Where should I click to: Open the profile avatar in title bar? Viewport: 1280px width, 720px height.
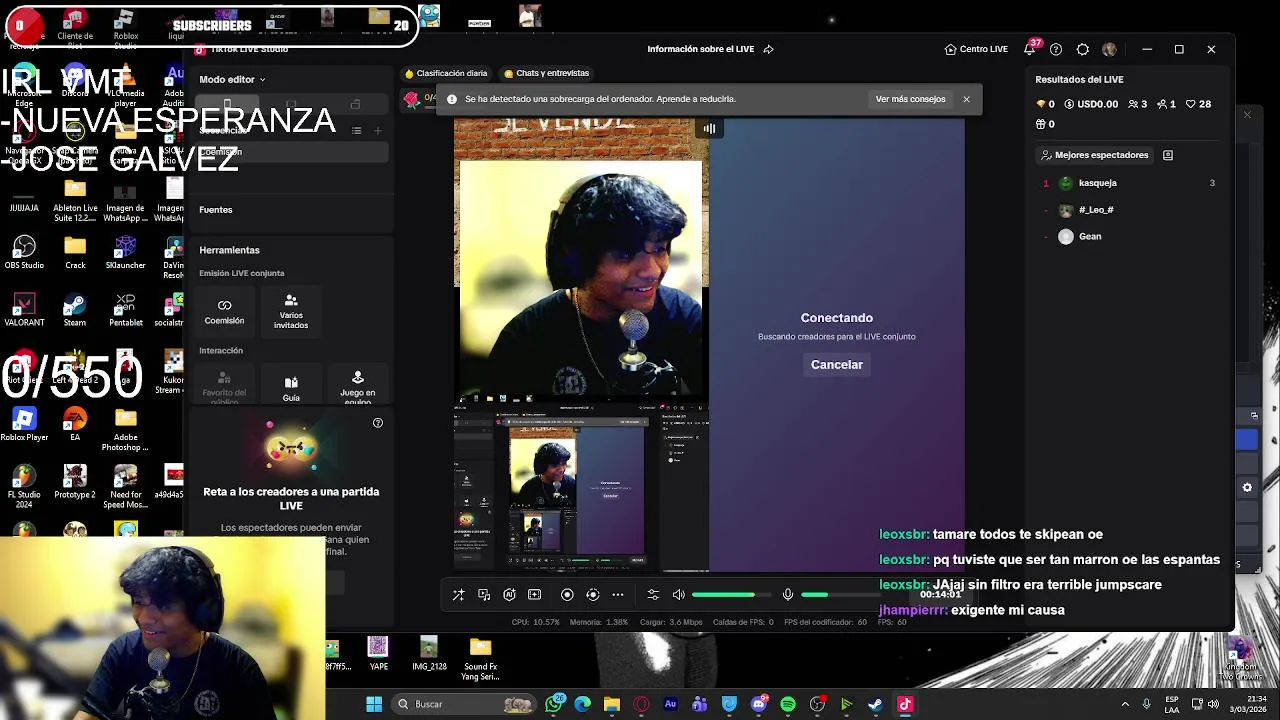[1109, 49]
